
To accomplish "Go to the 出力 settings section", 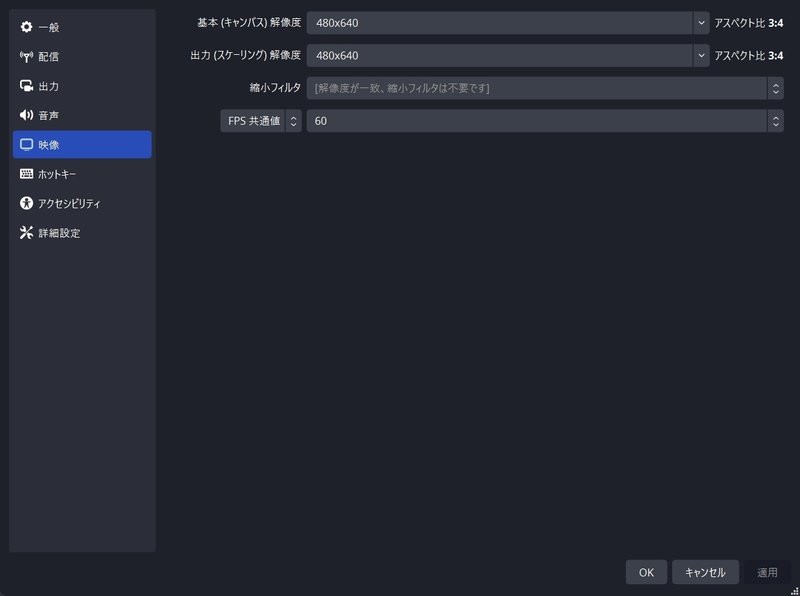I will (82, 86).
